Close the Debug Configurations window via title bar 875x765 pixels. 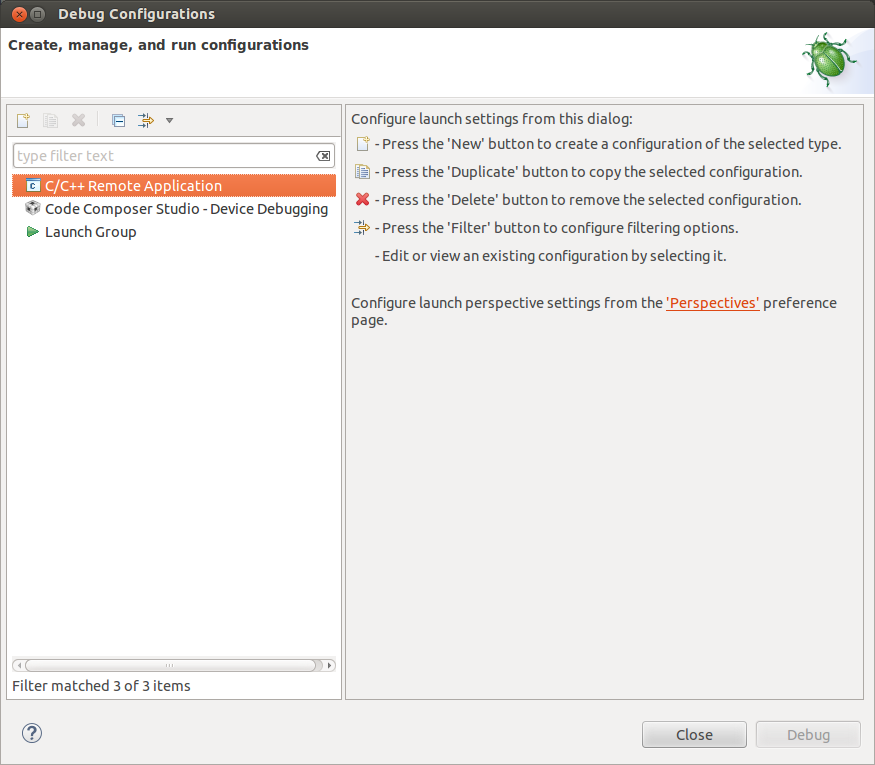[x=19, y=14]
